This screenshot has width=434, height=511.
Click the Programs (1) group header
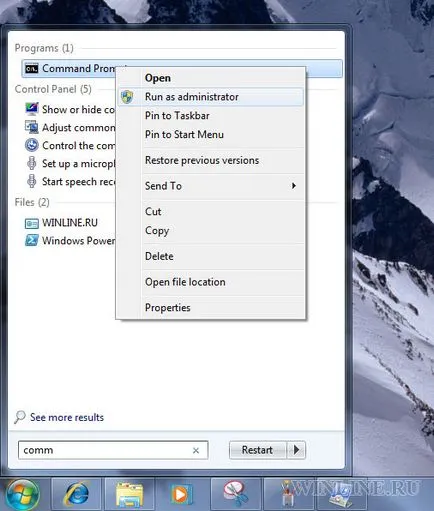(x=44, y=48)
